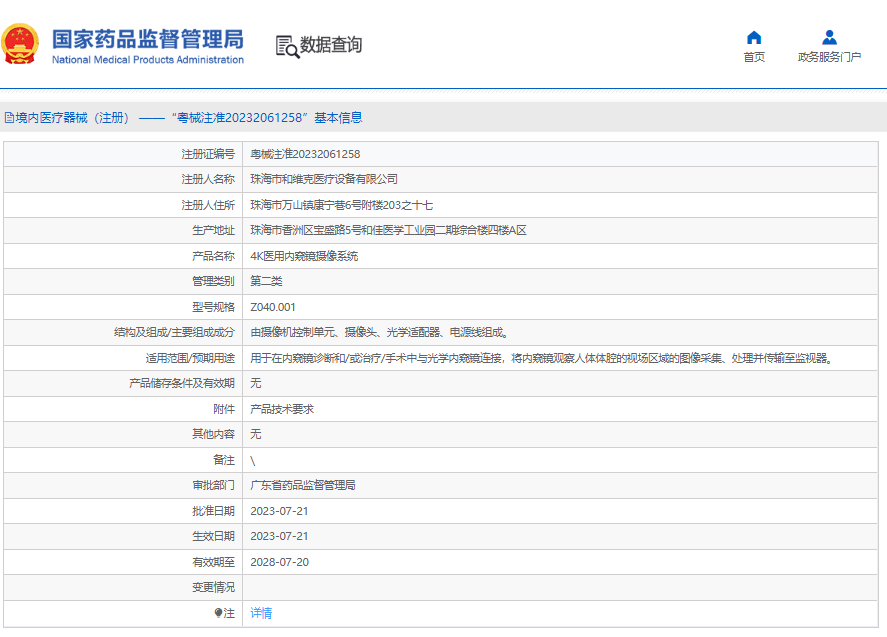The width and height of the screenshot is (887, 637).
Task: Select 广东省药品监督管理局 value
Action: (x=303, y=485)
